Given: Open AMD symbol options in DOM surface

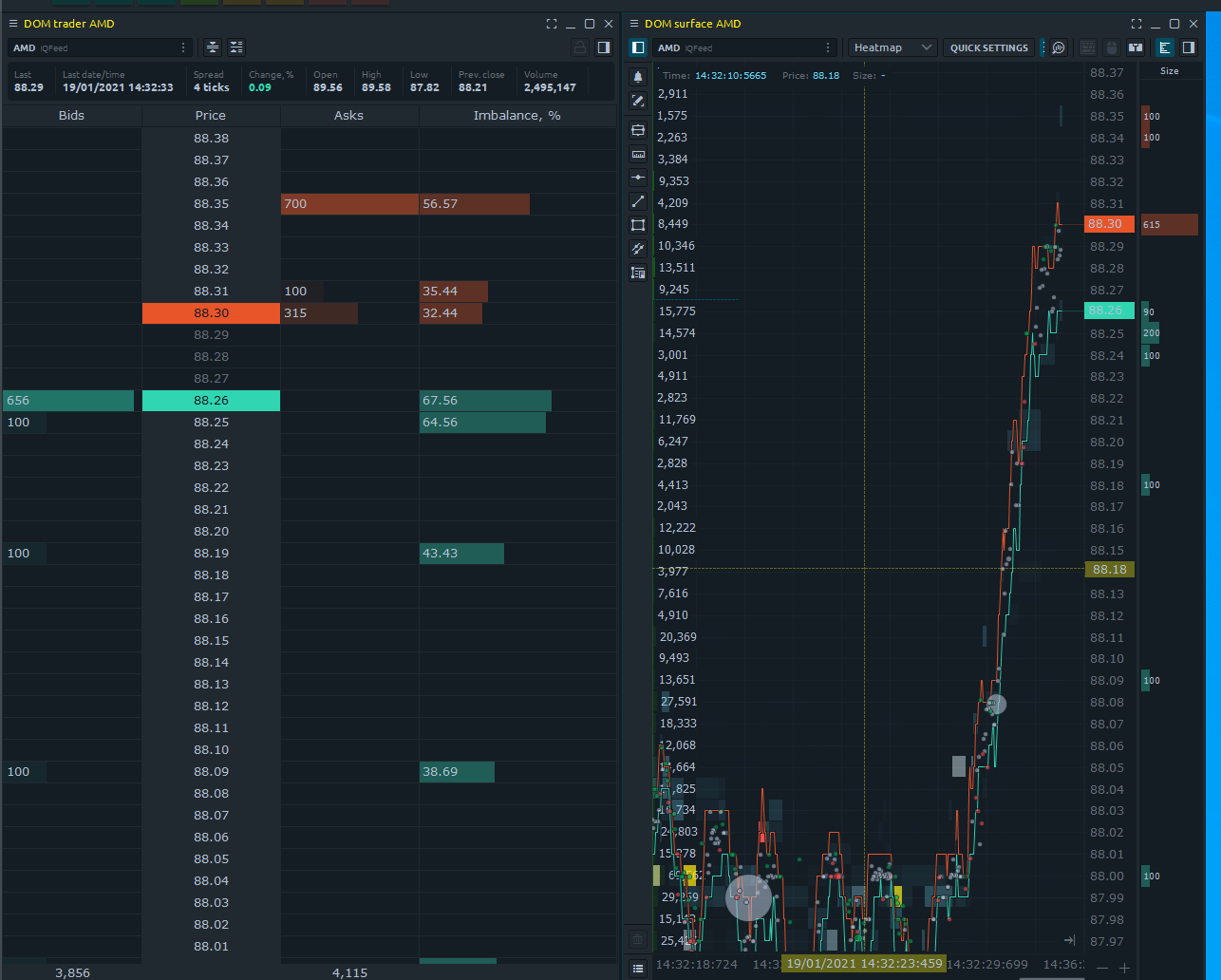Looking at the screenshot, I should (x=831, y=47).
